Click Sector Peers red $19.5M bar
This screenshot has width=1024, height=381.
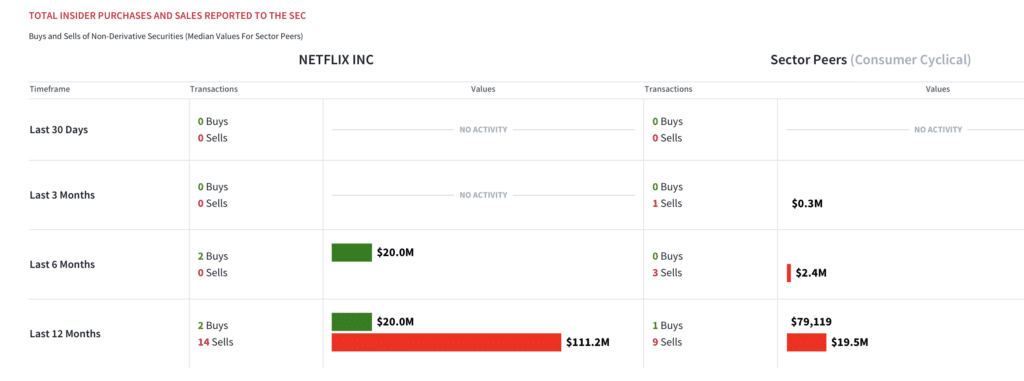[807, 342]
